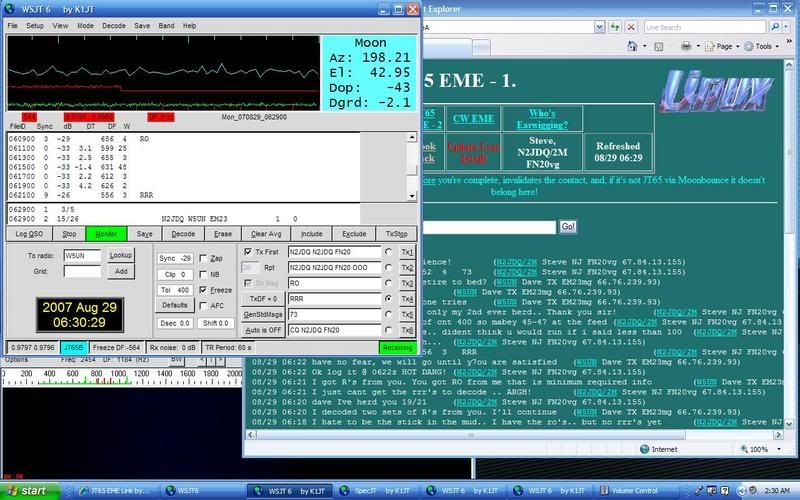800x500 pixels.
Task: Click the WSJT title bar app icon
Action: (9, 9)
